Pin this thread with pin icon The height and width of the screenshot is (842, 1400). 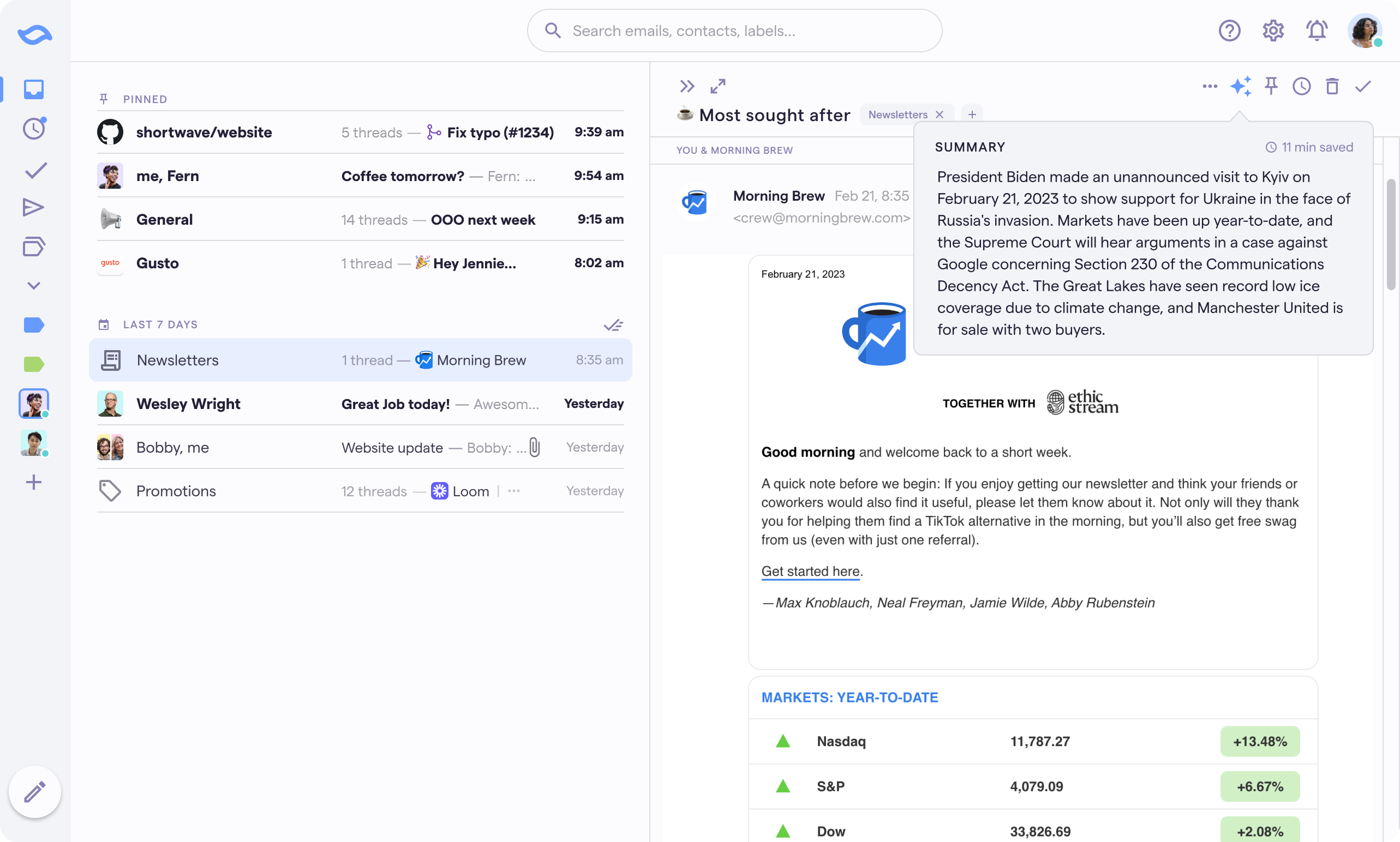[x=1271, y=86]
